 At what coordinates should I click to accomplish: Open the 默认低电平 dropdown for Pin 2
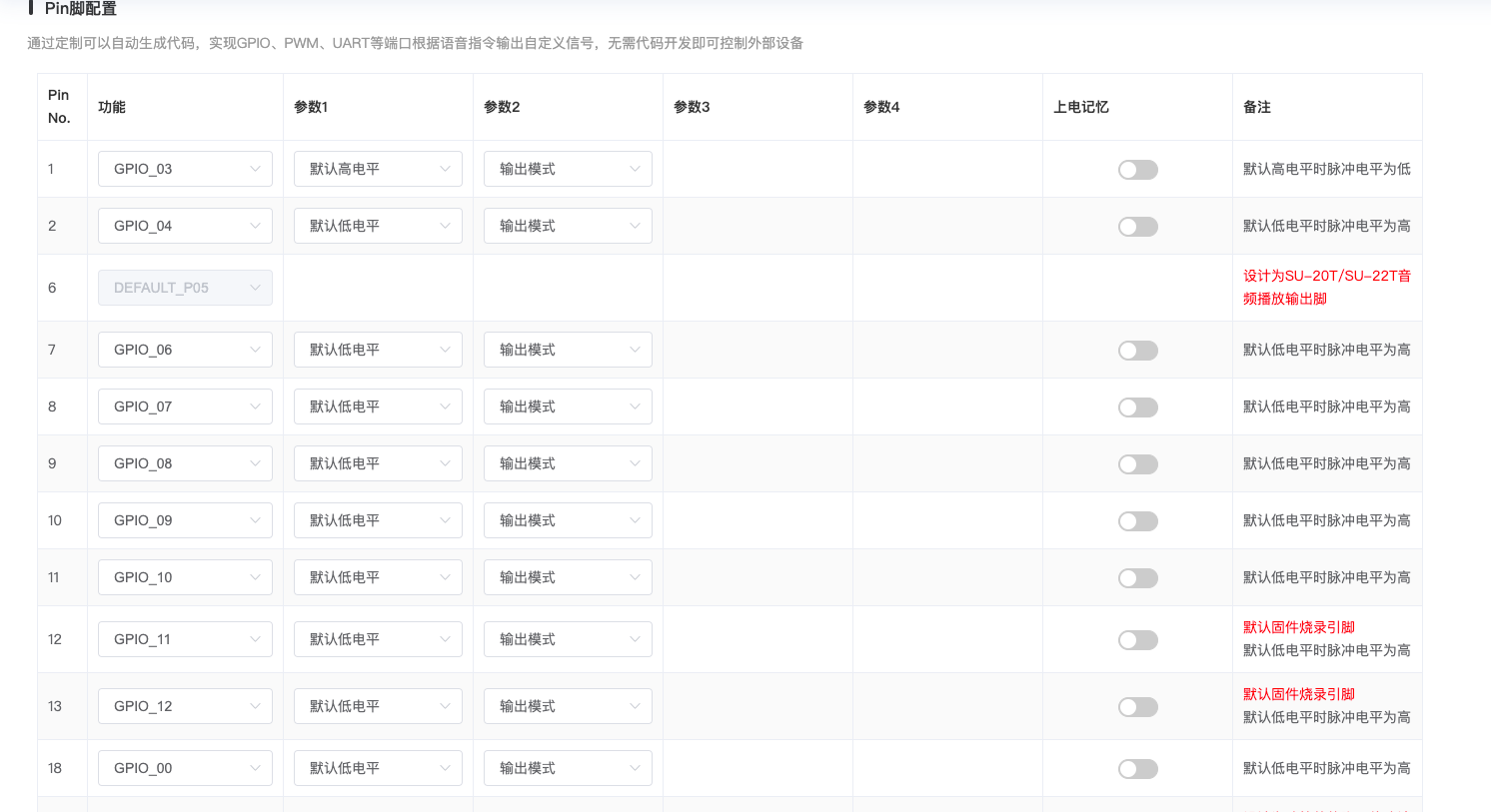378,226
